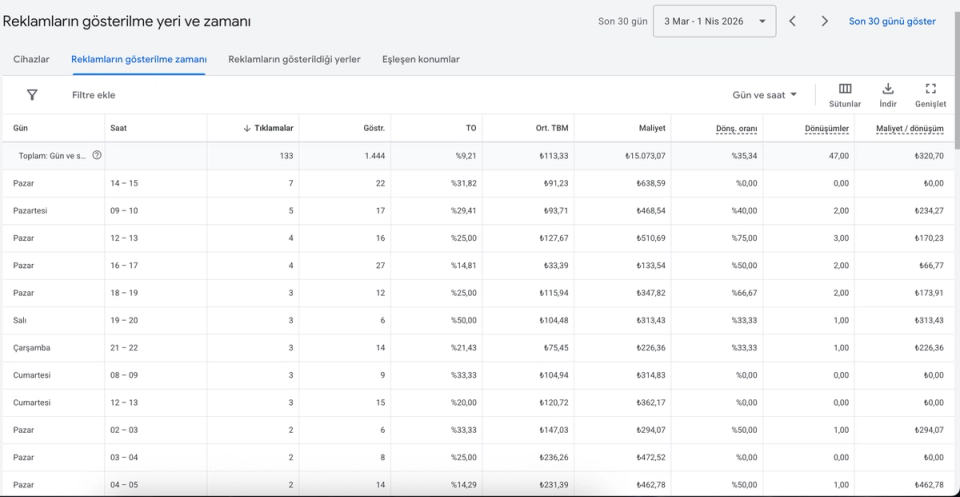Click conversion rate cell %66,67
The height and width of the screenshot is (497, 960).
coord(744,293)
